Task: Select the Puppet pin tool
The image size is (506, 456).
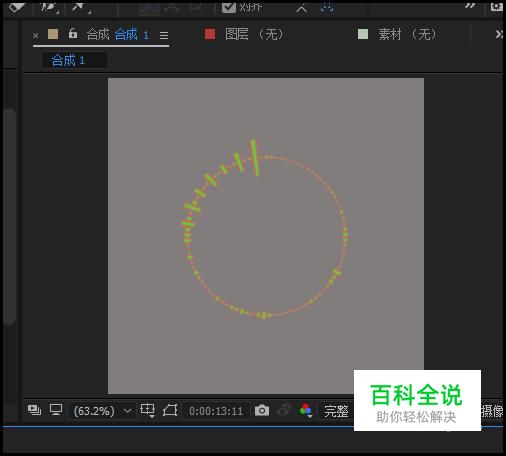Action: [x=79, y=7]
